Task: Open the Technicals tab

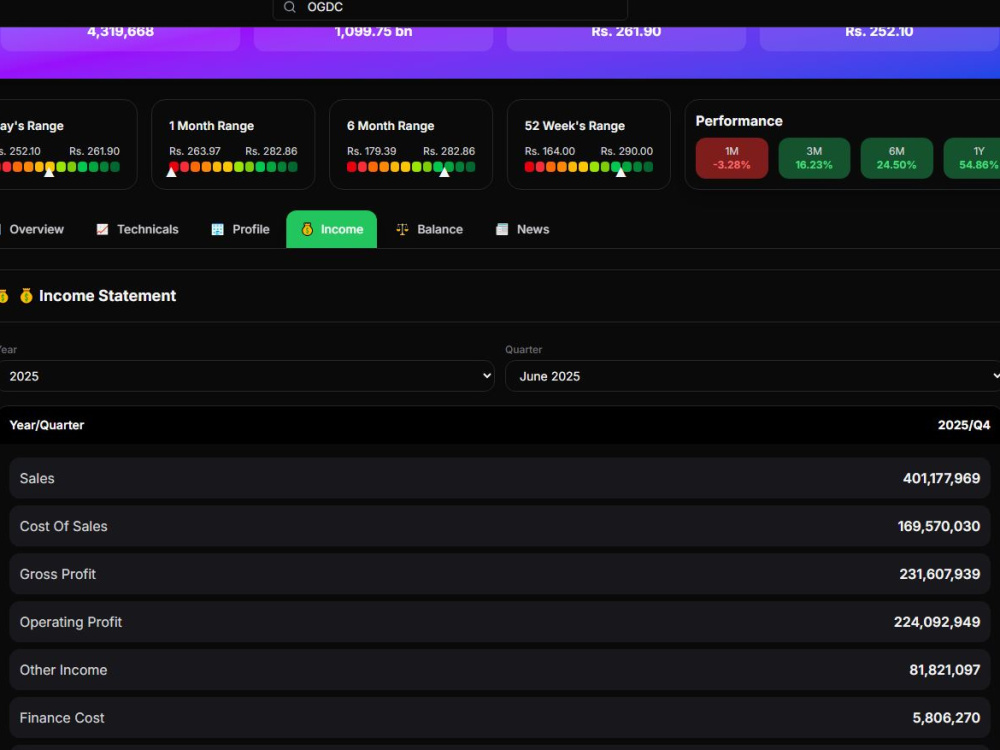Action: click(137, 230)
